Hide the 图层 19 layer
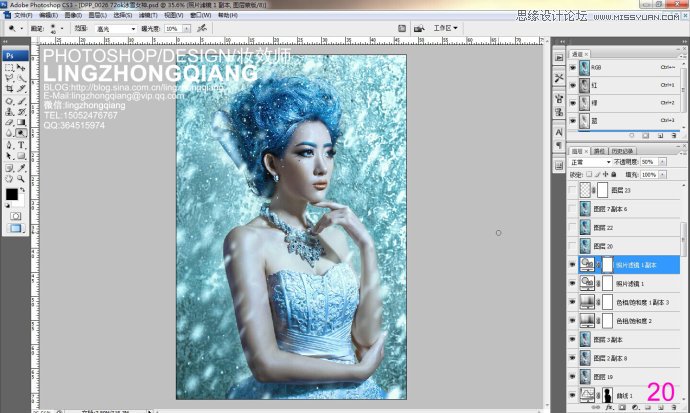690x413 pixels. coord(573,377)
